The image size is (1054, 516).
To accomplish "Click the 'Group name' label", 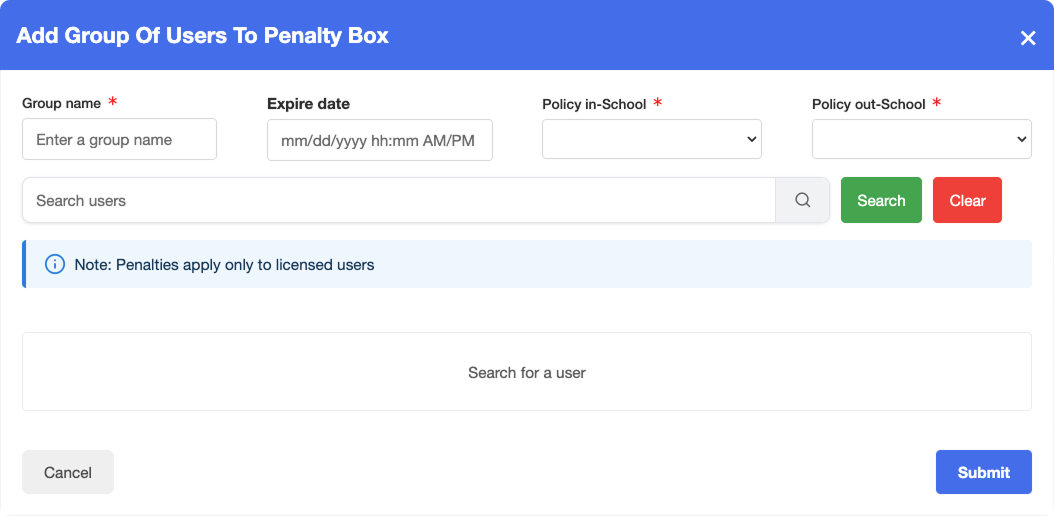I will (62, 103).
